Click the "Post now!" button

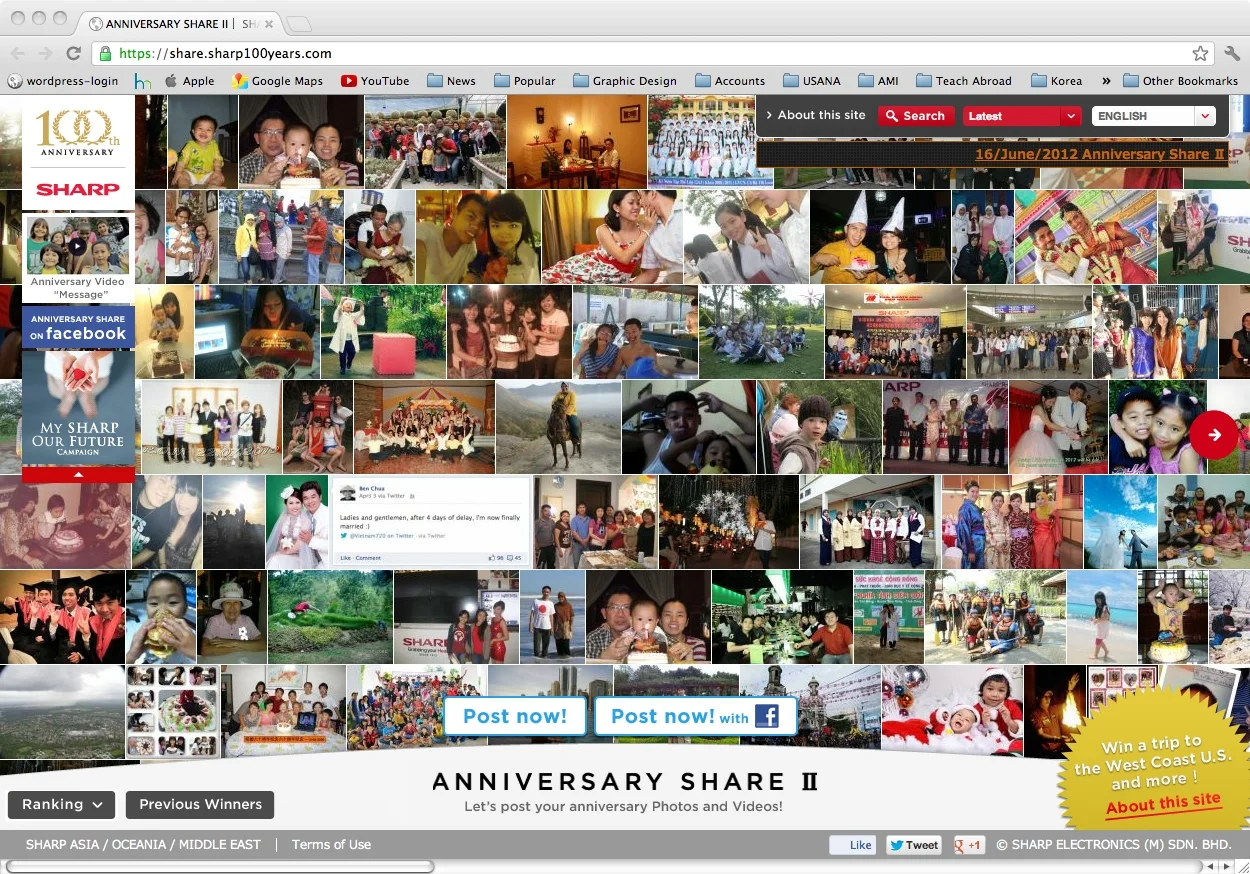(515, 716)
